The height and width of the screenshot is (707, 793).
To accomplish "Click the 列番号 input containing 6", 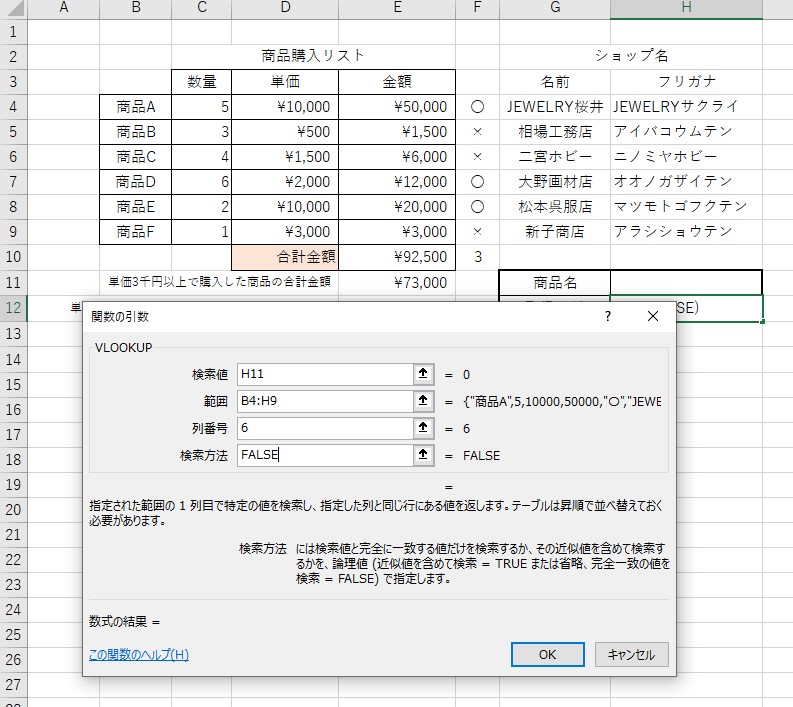I will [324, 428].
